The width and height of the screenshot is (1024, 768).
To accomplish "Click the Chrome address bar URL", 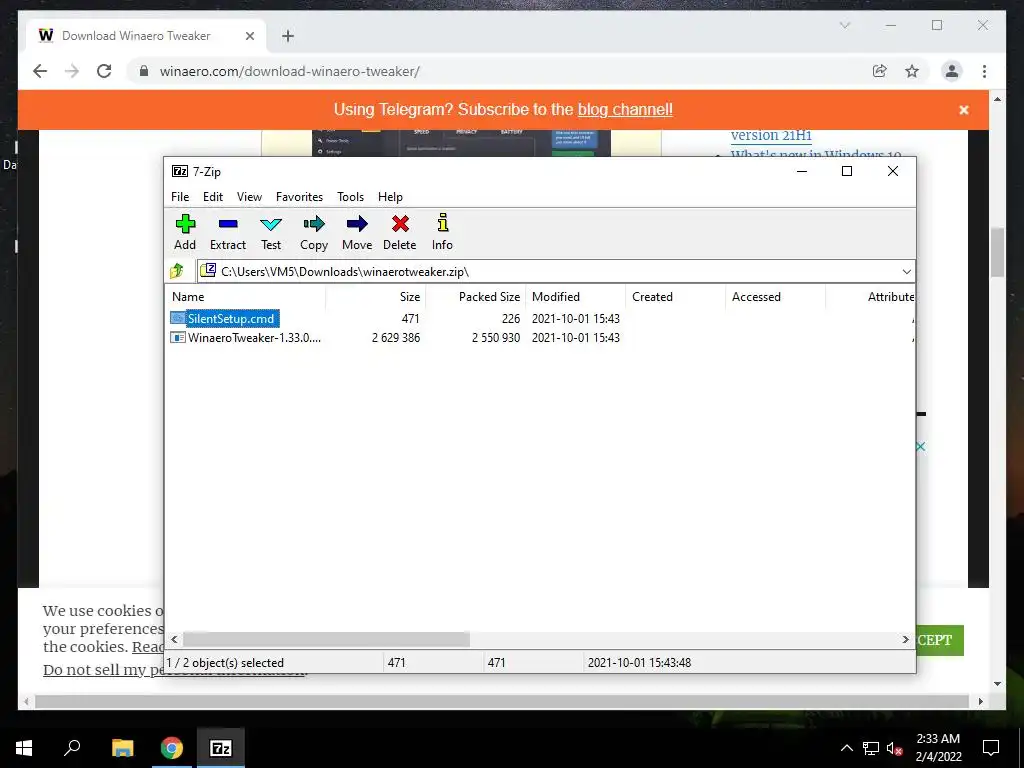I will pos(289,71).
